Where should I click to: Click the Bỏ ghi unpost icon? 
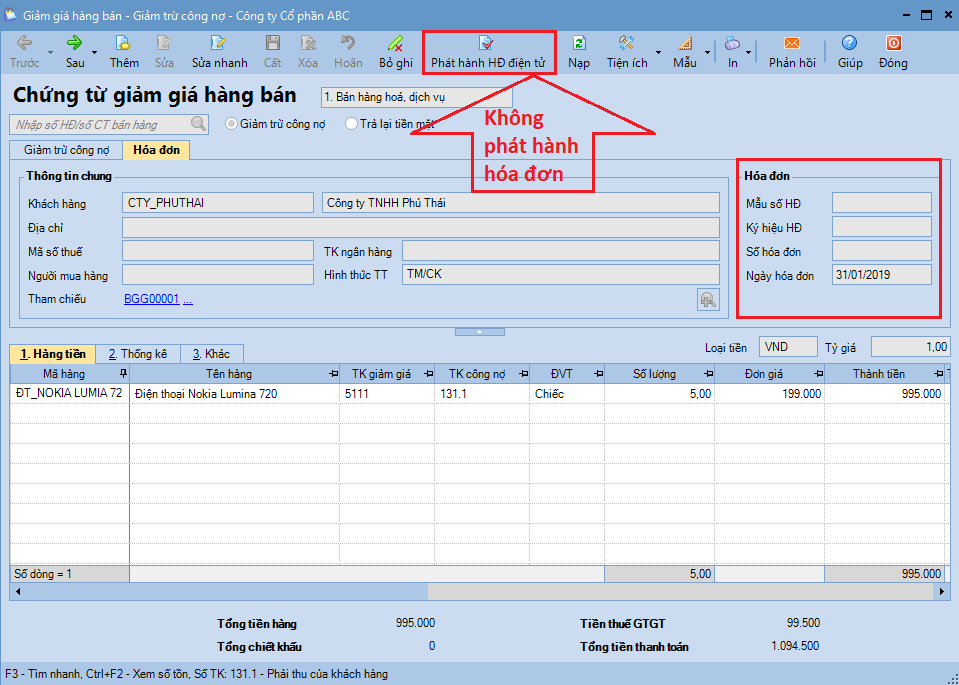pyautogui.click(x=395, y=43)
